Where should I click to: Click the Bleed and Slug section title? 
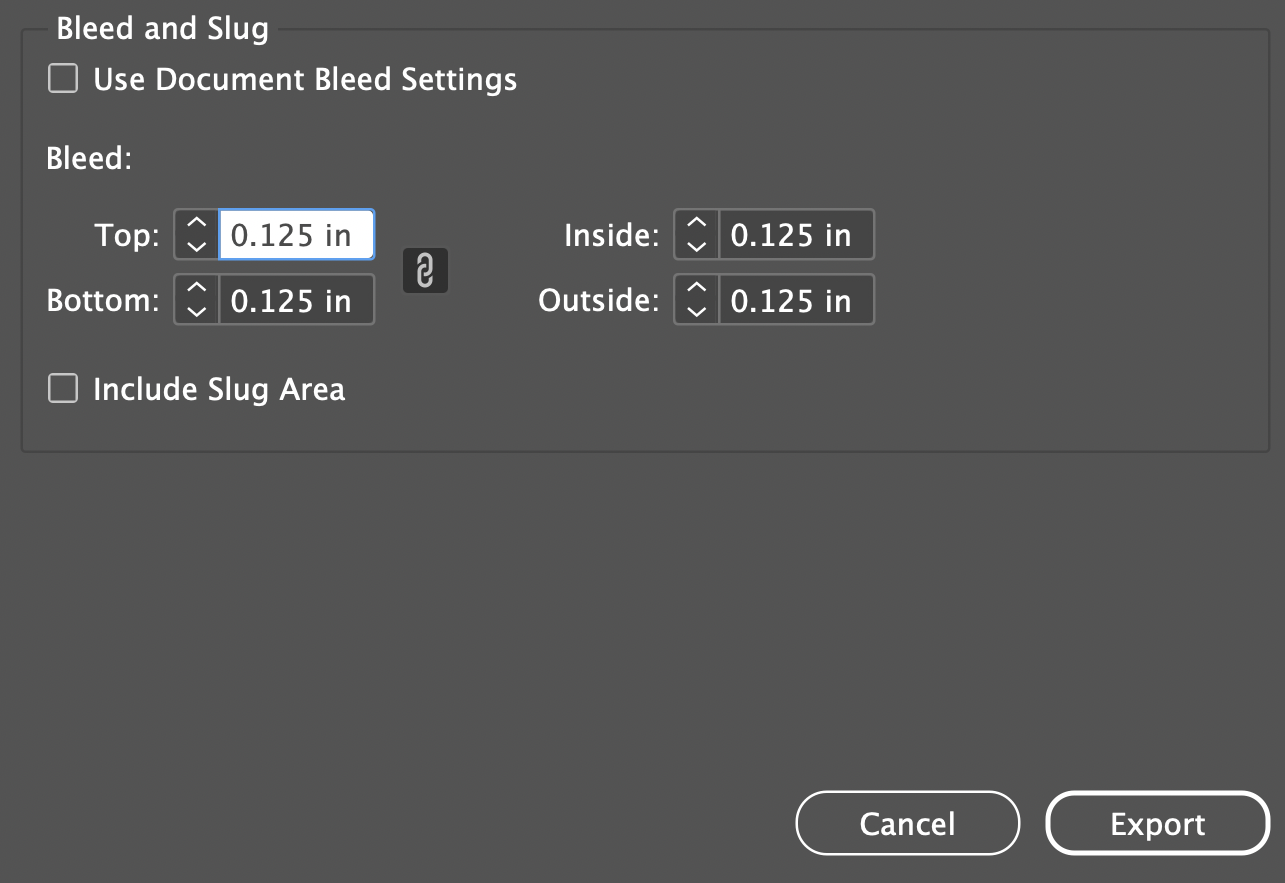[x=162, y=28]
